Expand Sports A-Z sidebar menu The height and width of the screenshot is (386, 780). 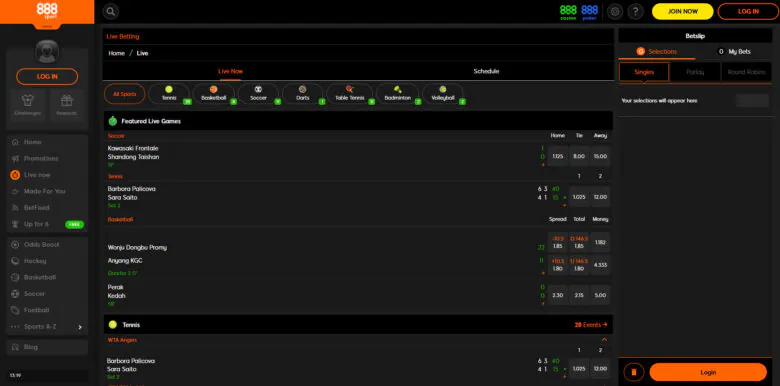[47, 327]
